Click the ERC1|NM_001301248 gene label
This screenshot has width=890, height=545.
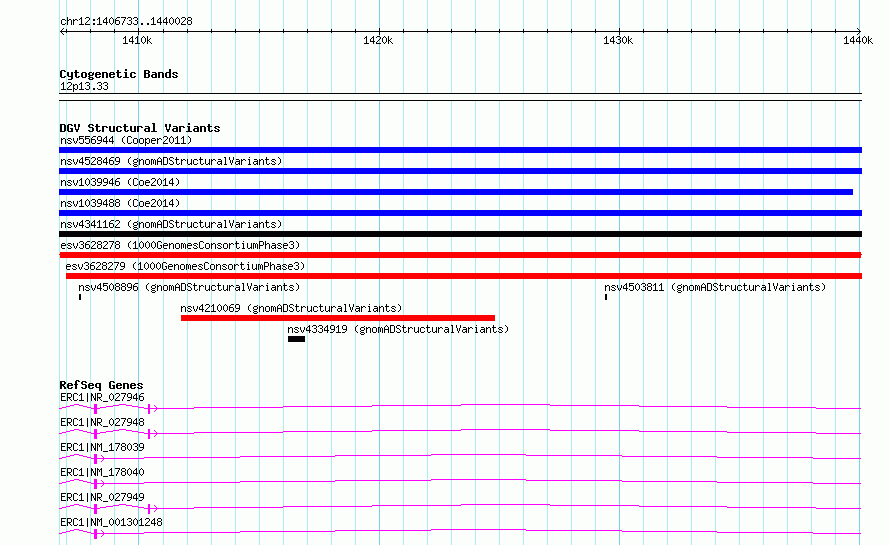click(x=111, y=522)
